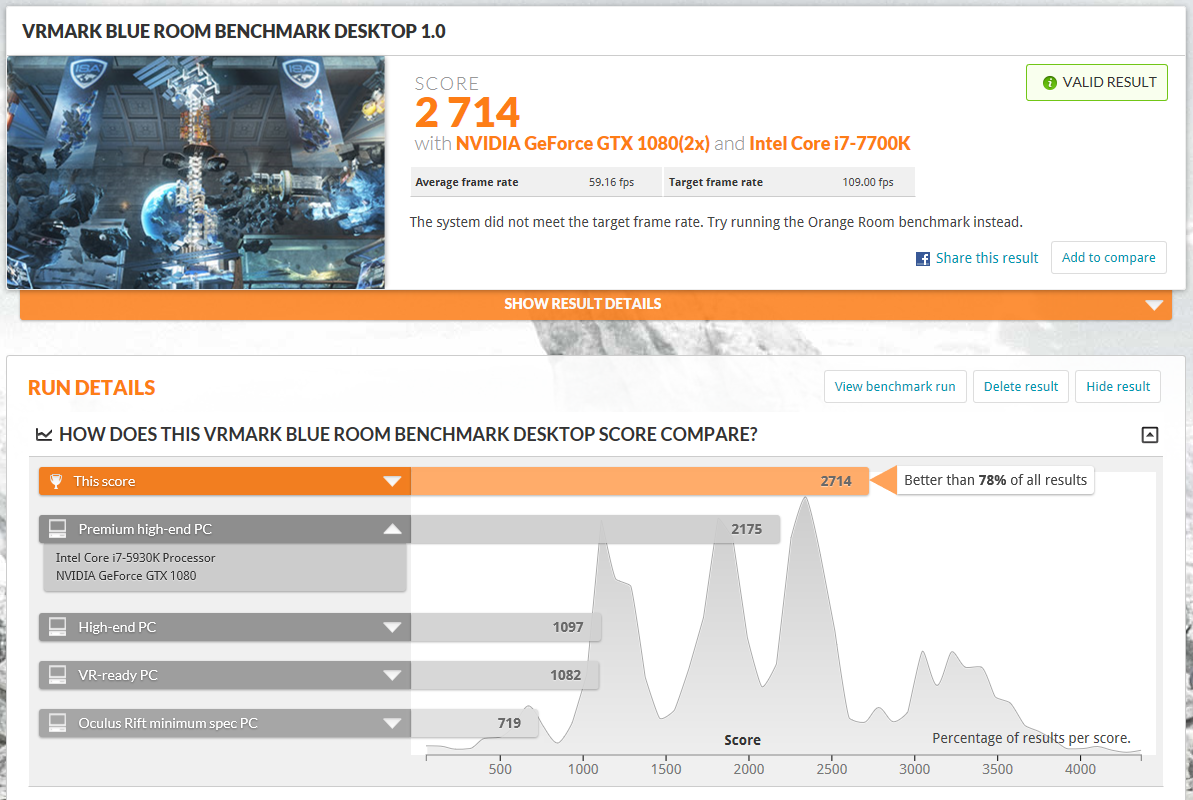Click the 2175 Premium high-end PC bar

click(x=595, y=529)
